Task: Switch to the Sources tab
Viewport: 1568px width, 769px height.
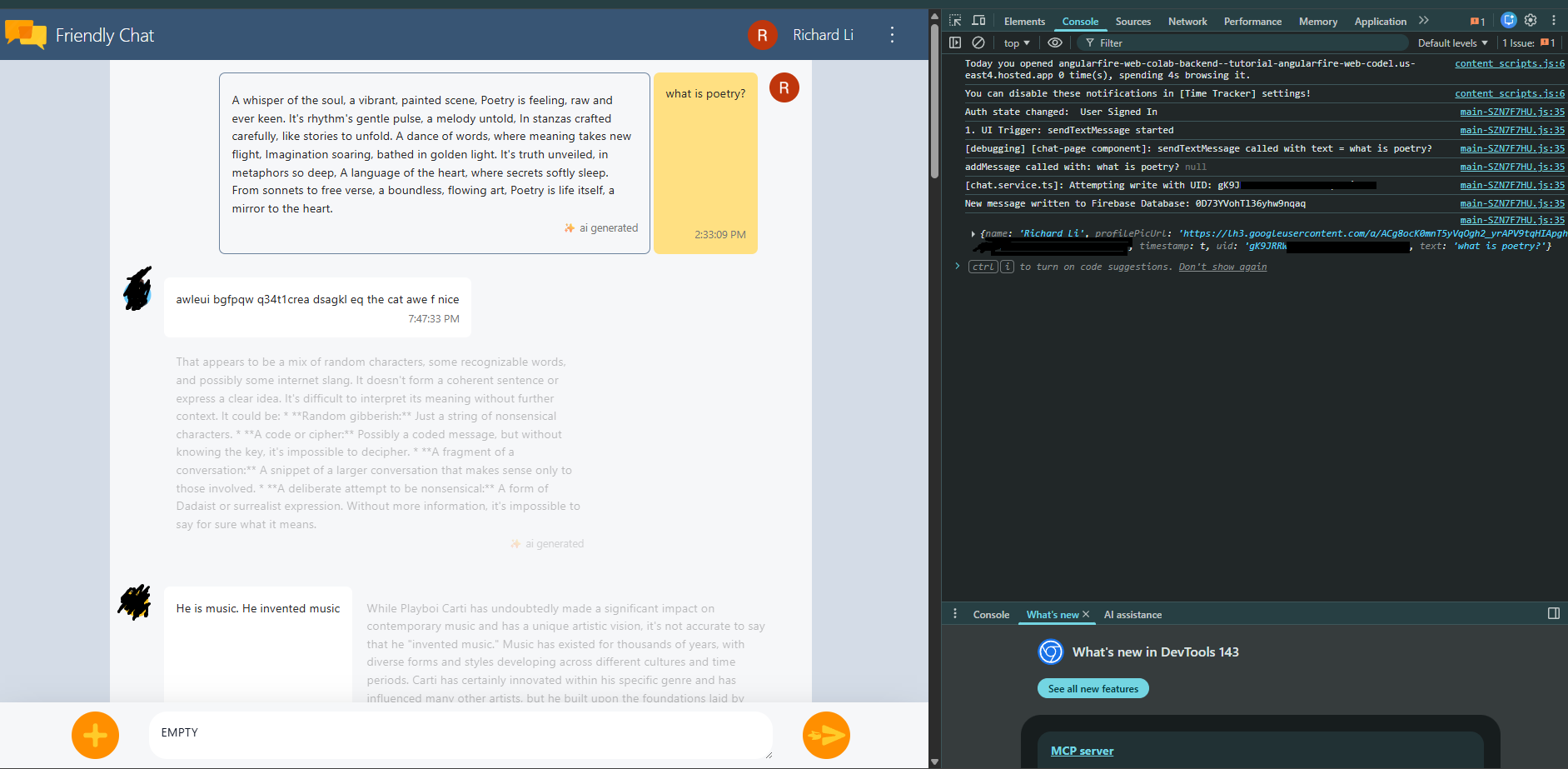Action: tap(1132, 22)
